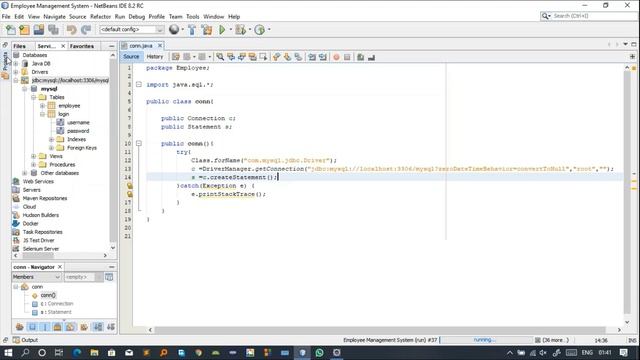Click the Undo arrow in main toolbar

tap(71, 30)
